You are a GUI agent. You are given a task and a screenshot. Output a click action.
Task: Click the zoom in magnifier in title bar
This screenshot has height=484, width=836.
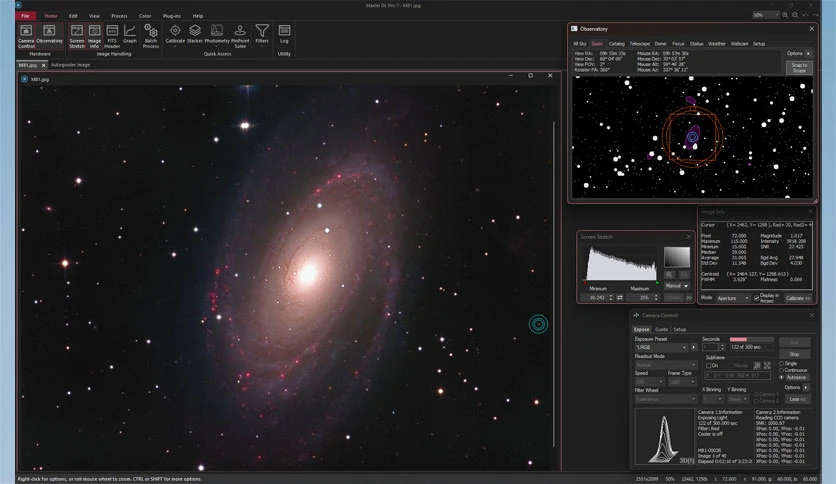pyautogui.click(x=785, y=15)
